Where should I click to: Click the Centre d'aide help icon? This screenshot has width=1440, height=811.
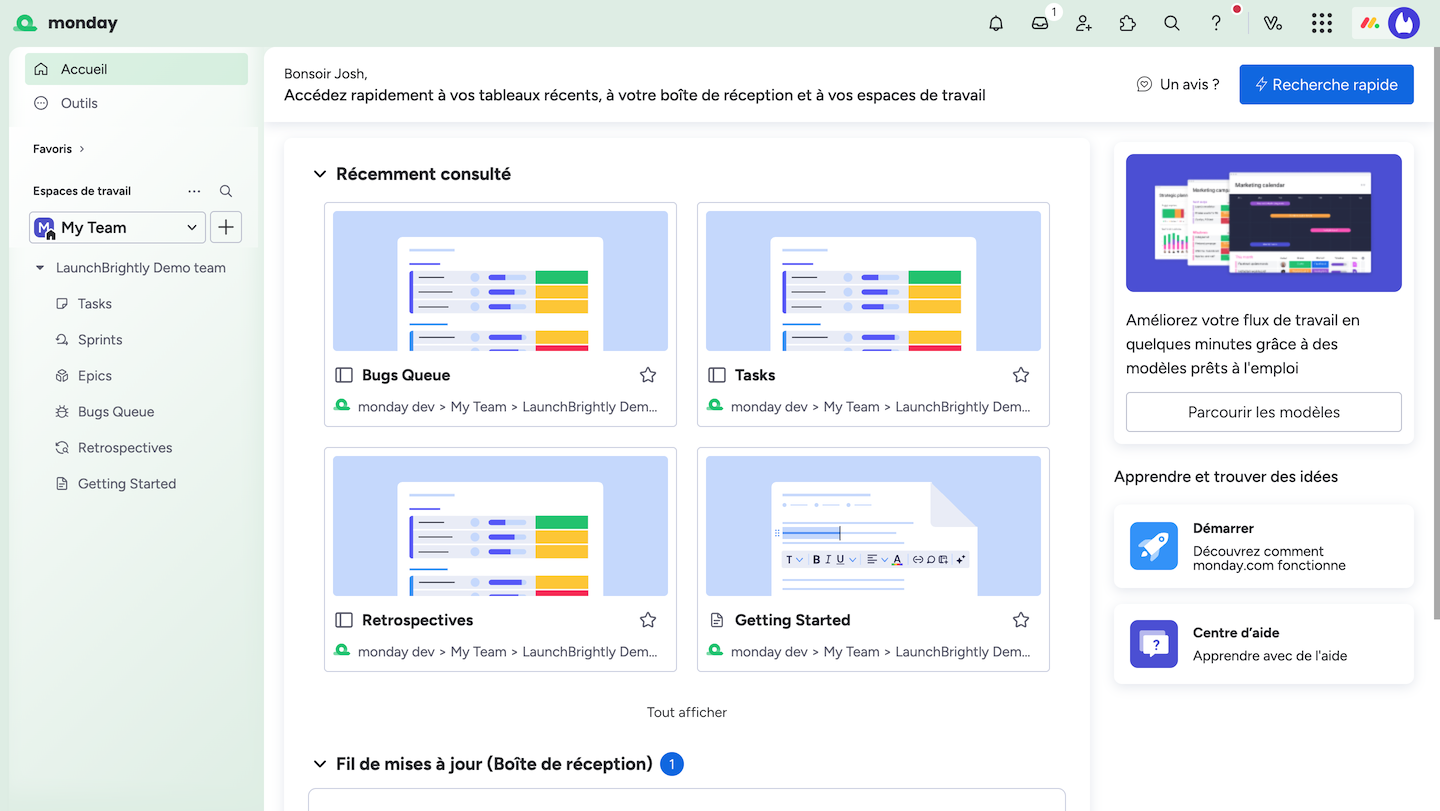tap(1154, 644)
